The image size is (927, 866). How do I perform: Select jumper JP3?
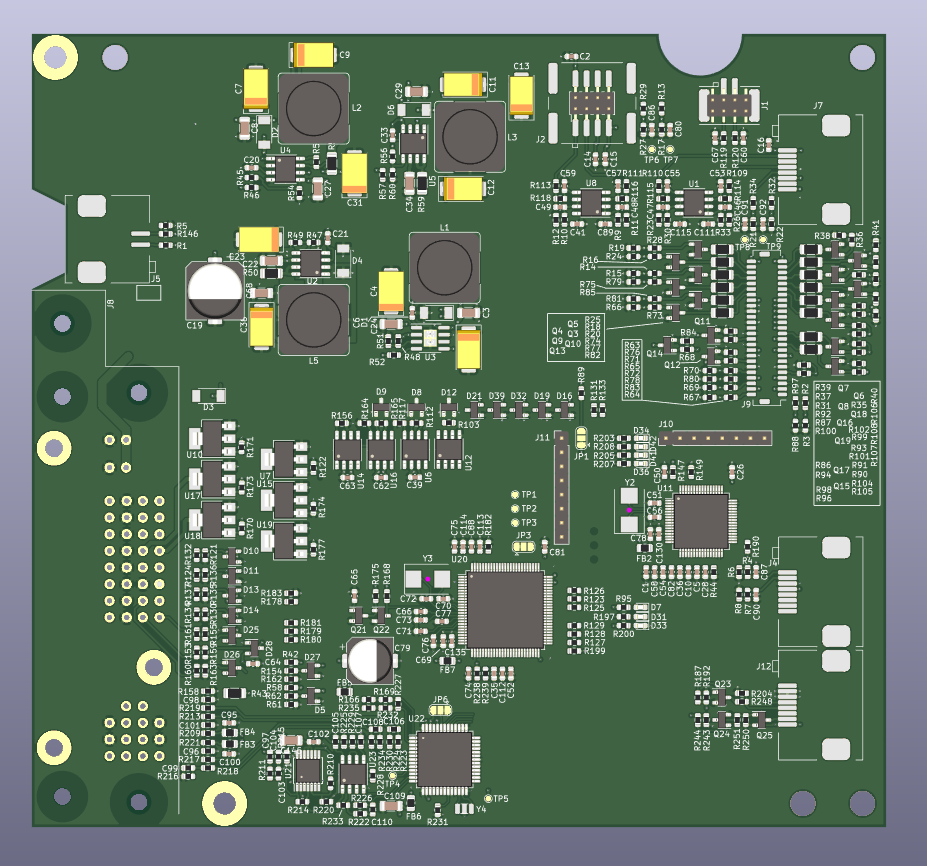pyautogui.click(x=524, y=547)
